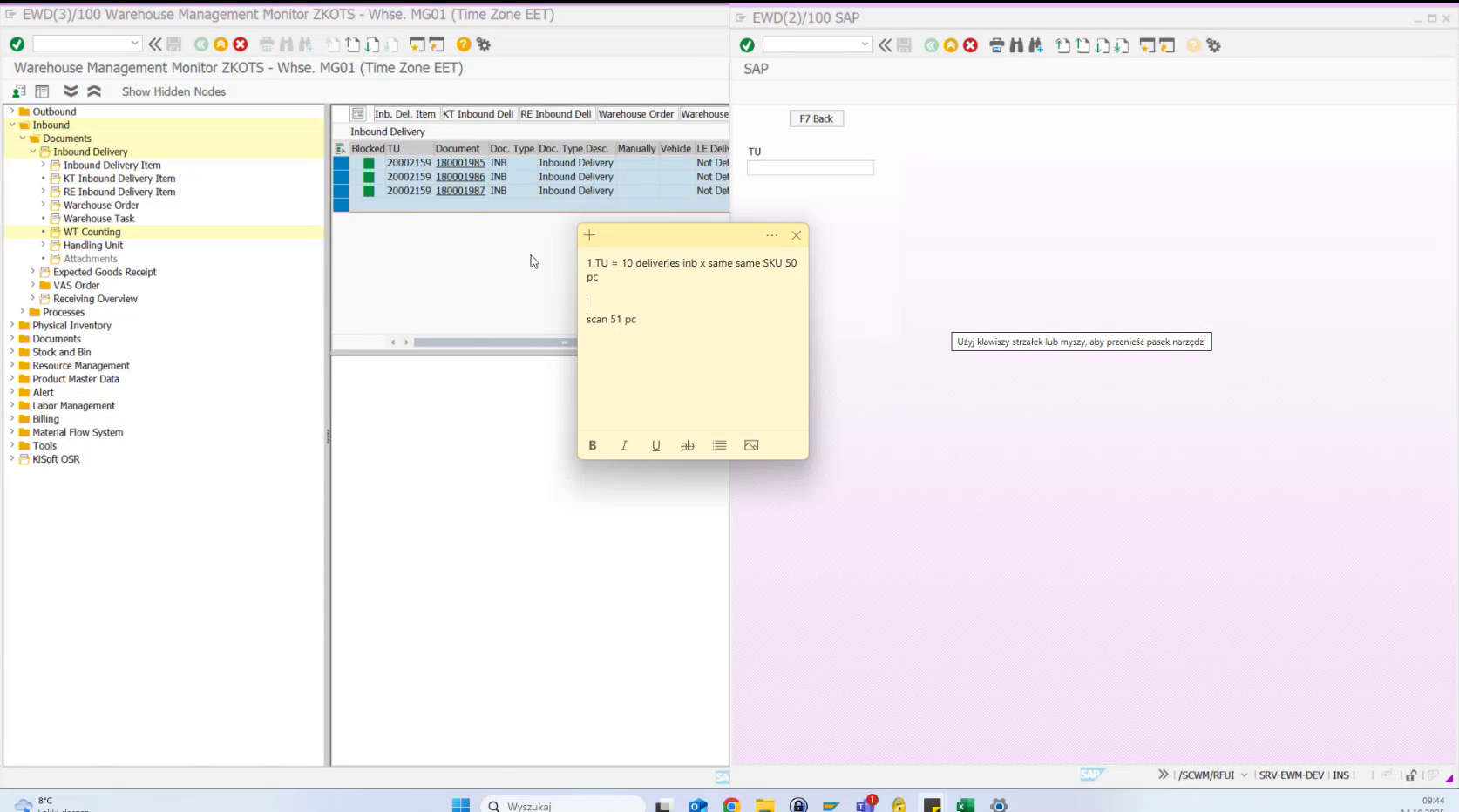This screenshot has height=812, width=1459.
Task: Open document 180001985 from the delivery list
Action: click(x=459, y=162)
